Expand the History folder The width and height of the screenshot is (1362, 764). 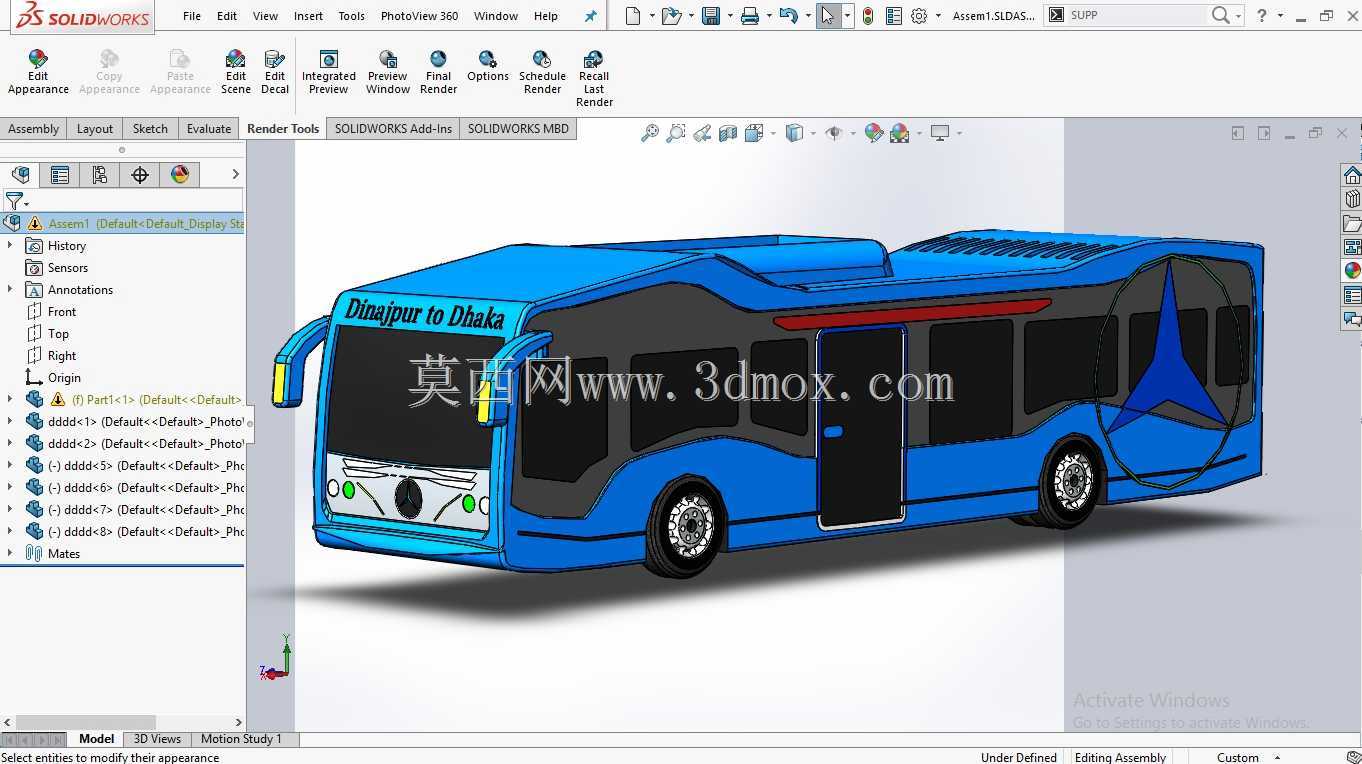pyautogui.click(x=10, y=245)
